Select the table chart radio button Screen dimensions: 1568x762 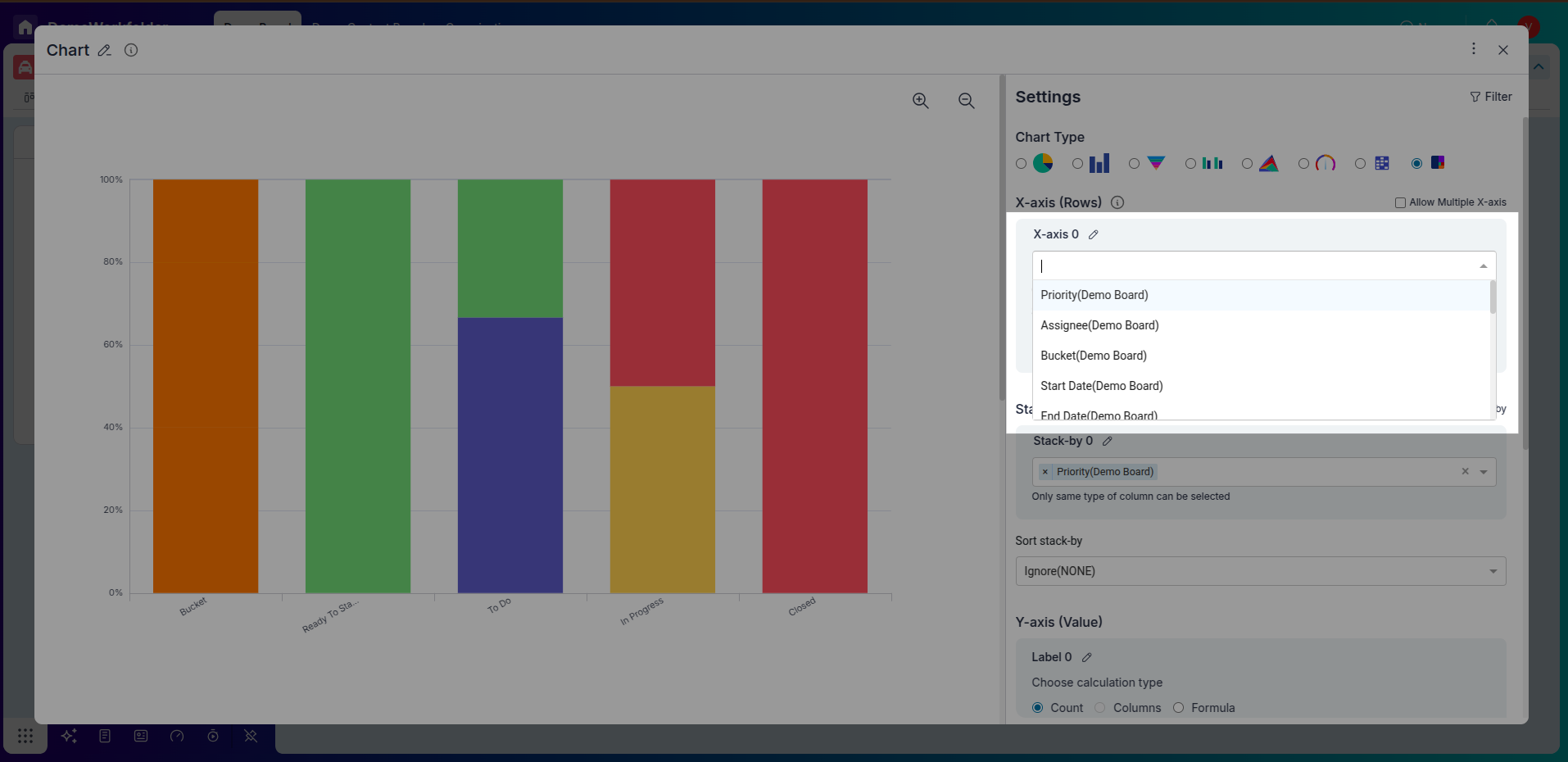point(1360,164)
